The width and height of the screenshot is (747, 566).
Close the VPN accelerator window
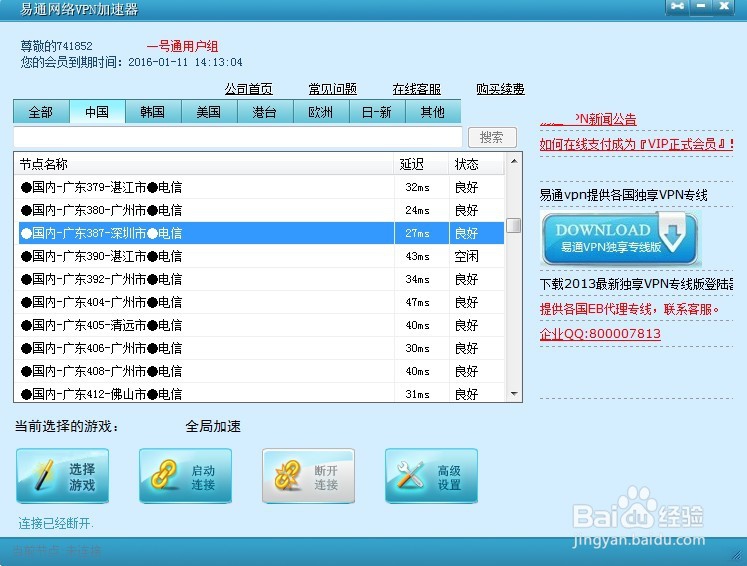(724, 6)
